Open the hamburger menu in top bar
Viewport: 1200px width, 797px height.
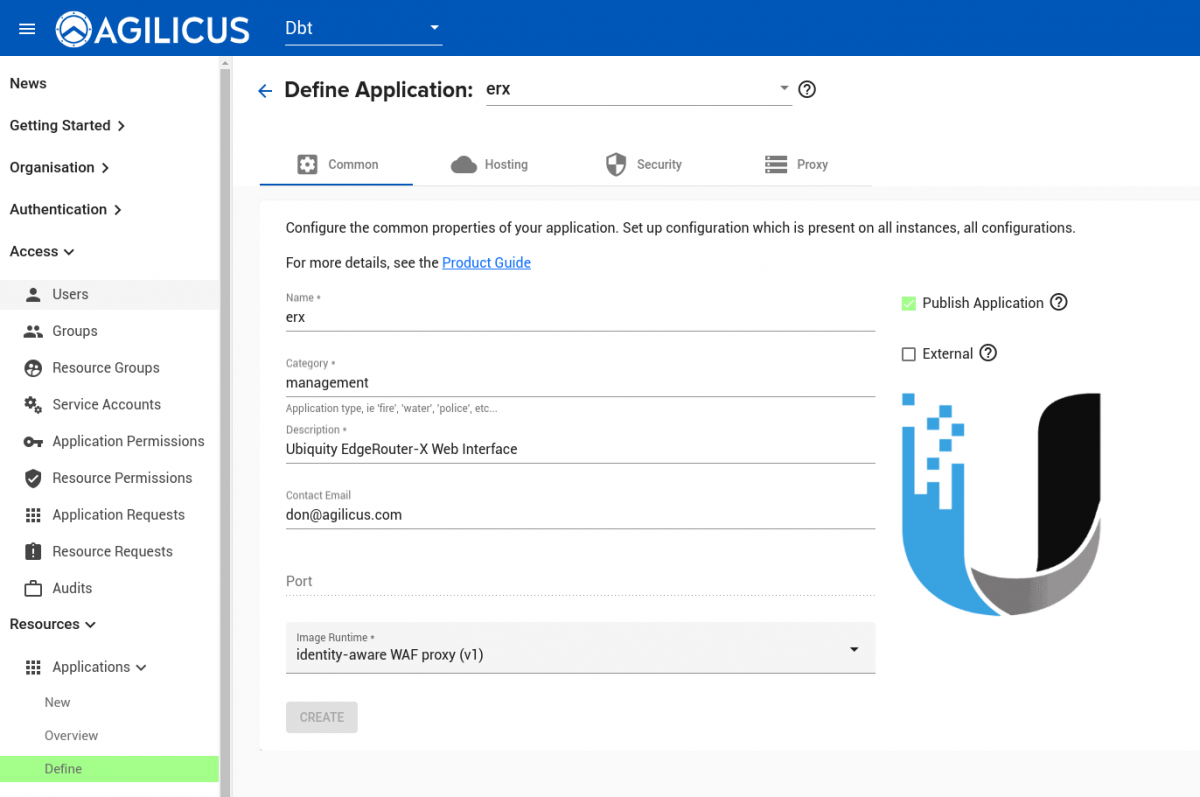click(x=26, y=28)
